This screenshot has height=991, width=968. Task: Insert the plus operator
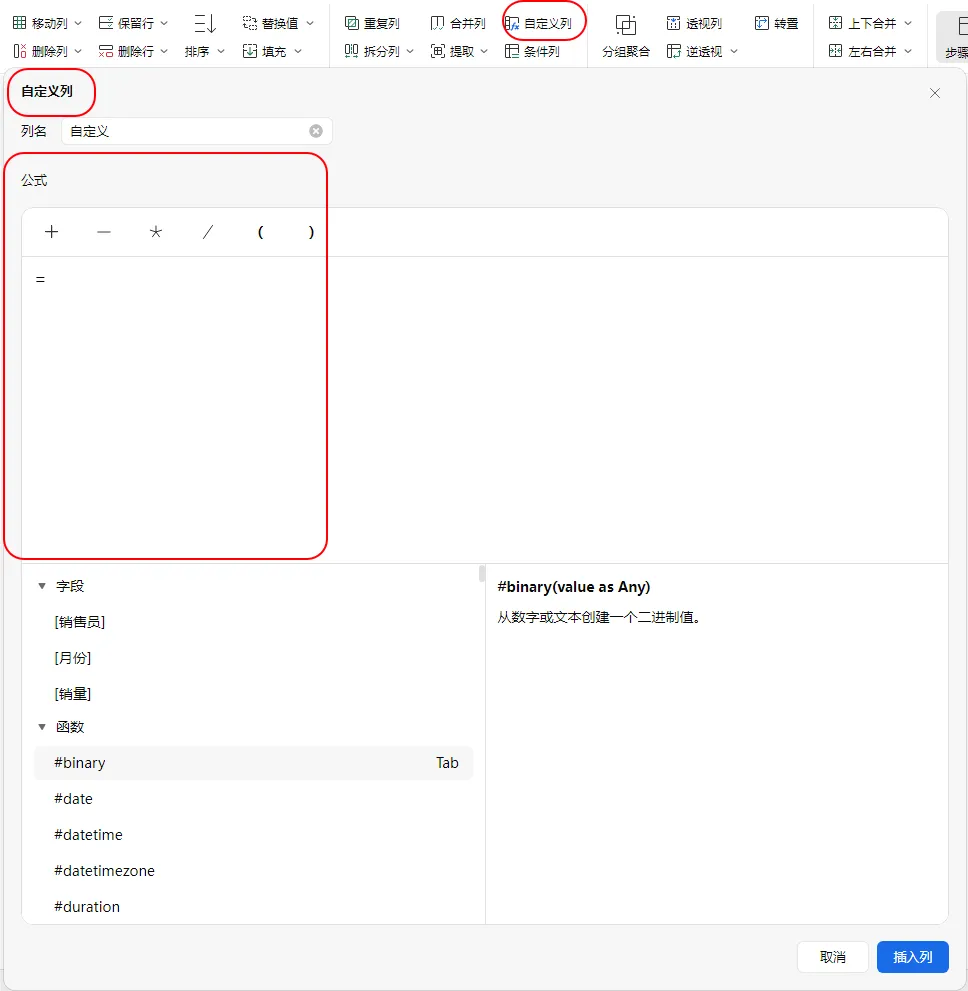click(x=51, y=232)
